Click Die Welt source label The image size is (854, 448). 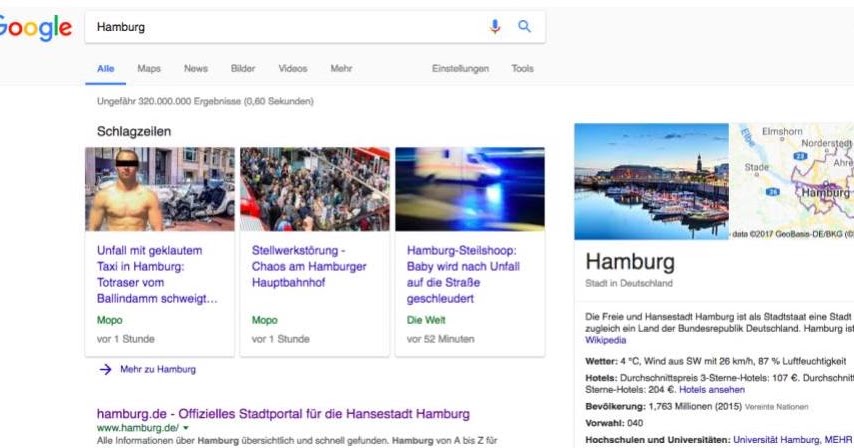(x=426, y=320)
